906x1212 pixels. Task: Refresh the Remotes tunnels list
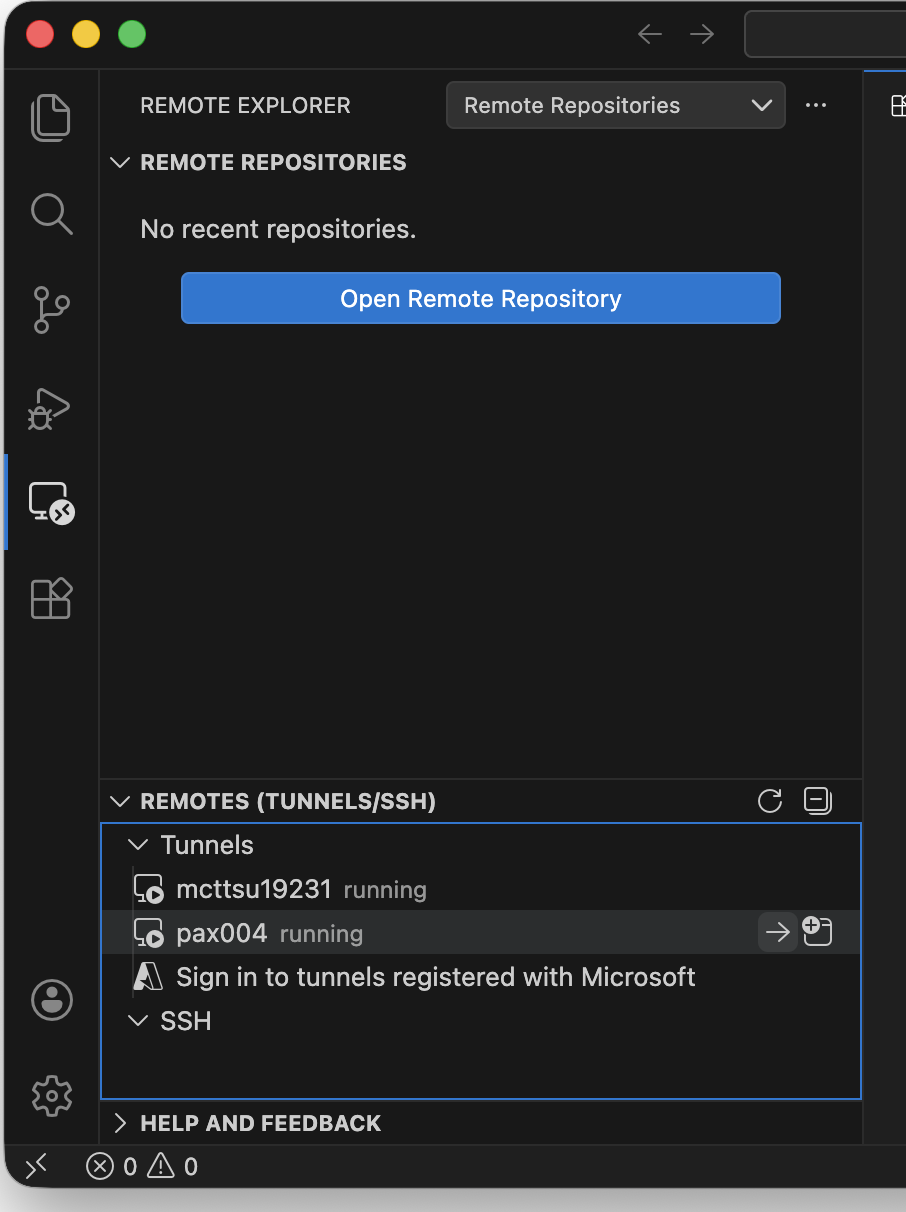click(769, 801)
